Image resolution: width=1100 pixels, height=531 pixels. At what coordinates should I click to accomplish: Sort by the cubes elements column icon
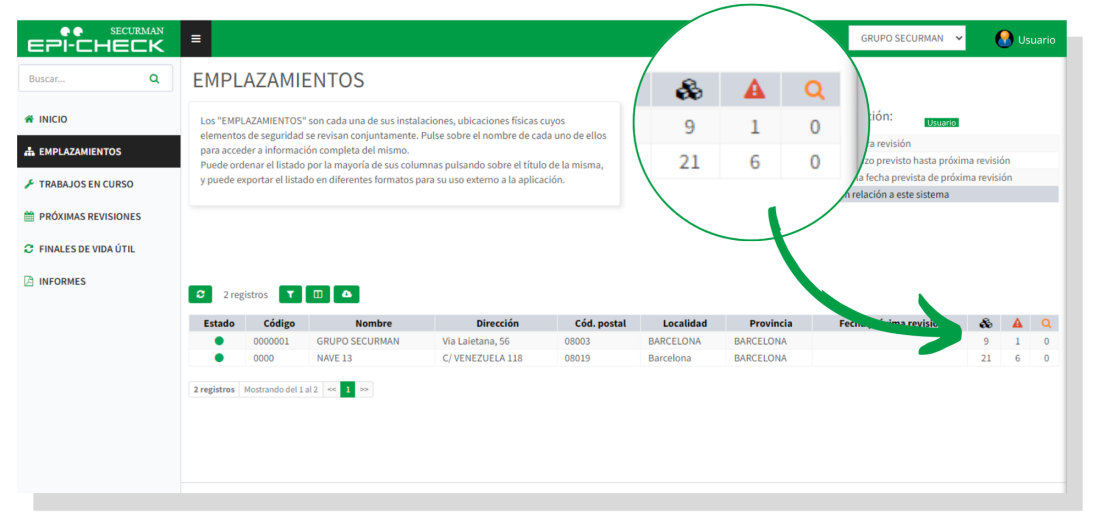click(x=985, y=323)
